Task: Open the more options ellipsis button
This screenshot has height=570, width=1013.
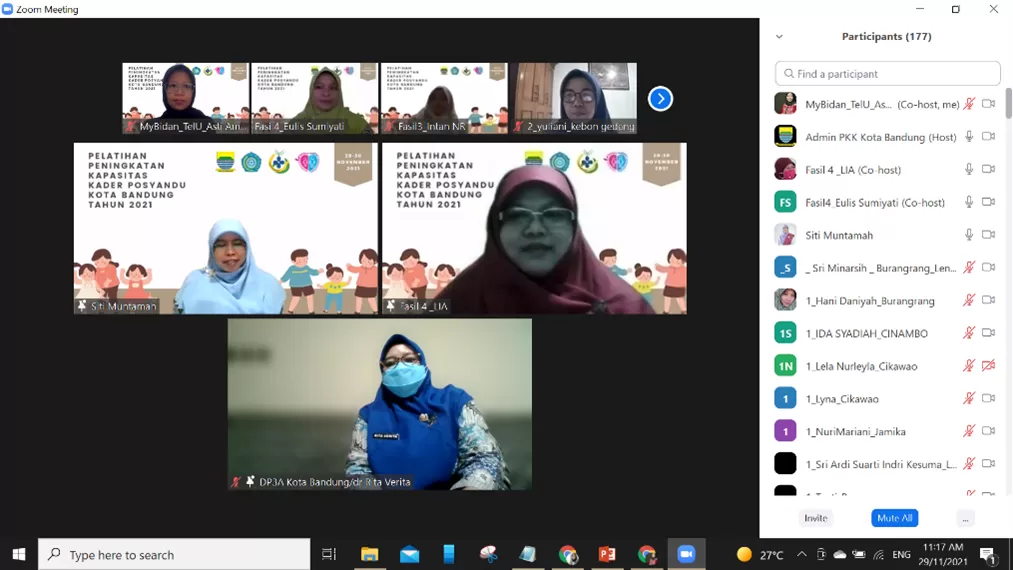Action: (965, 518)
